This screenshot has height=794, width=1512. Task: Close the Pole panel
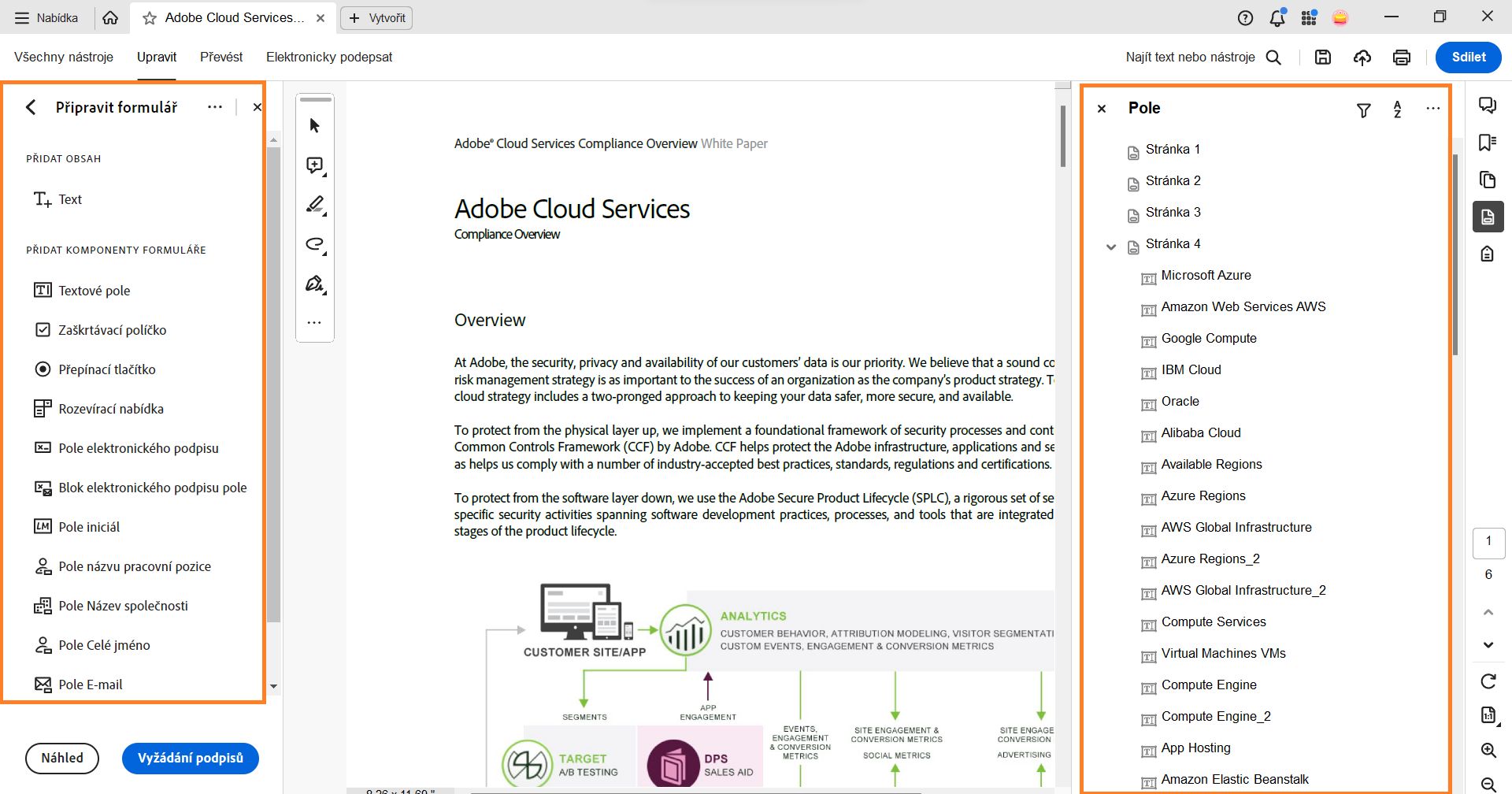point(1102,109)
